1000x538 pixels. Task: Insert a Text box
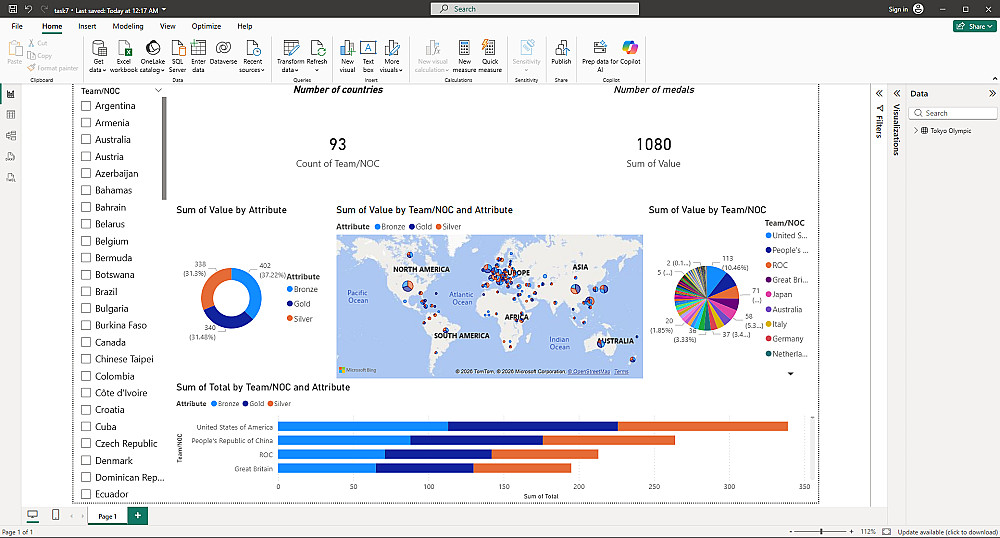(x=368, y=56)
